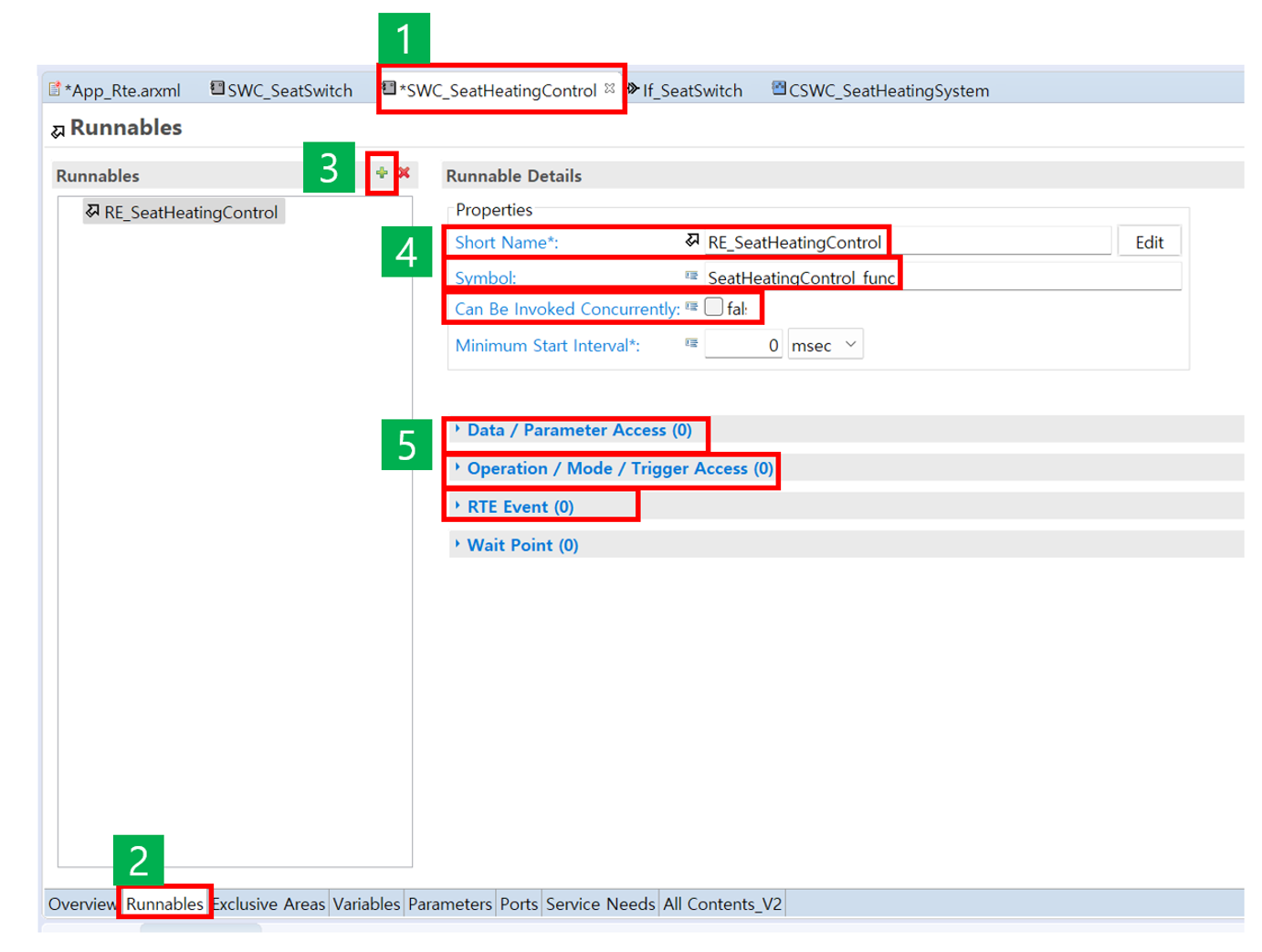Image resolution: width=1262 pixels, height=952 pixels.
Task: Expand the Data / Parameter Access section
Action: (578, 430)
